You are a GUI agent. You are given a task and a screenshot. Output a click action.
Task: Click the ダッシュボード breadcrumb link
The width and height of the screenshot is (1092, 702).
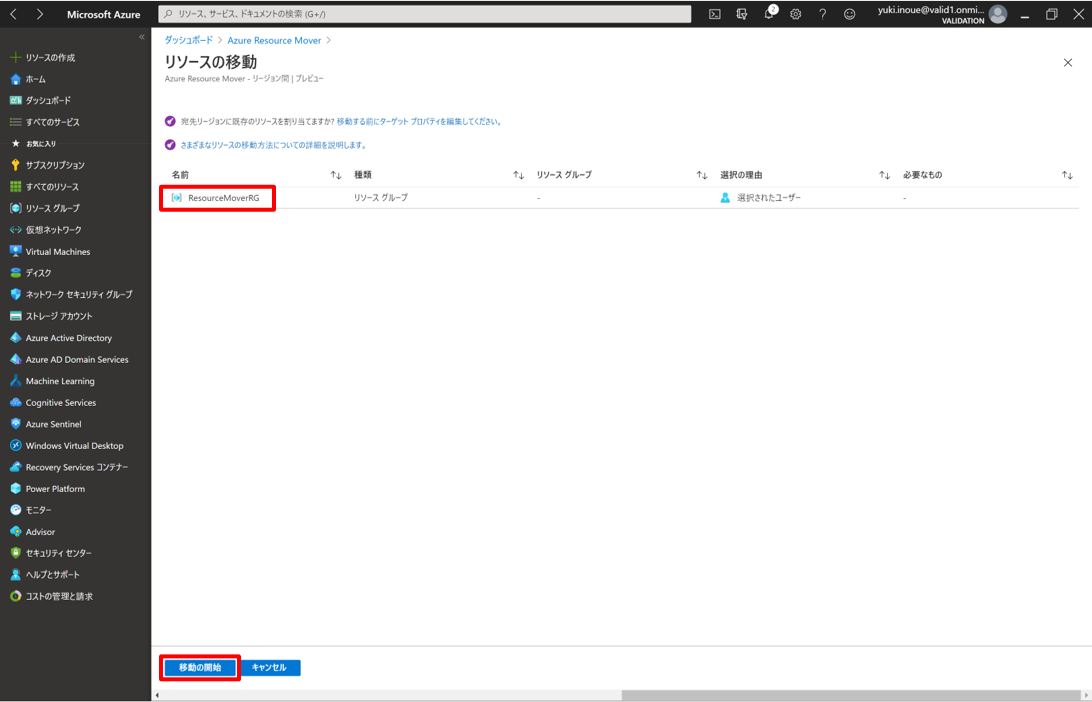tap(189, 40)
